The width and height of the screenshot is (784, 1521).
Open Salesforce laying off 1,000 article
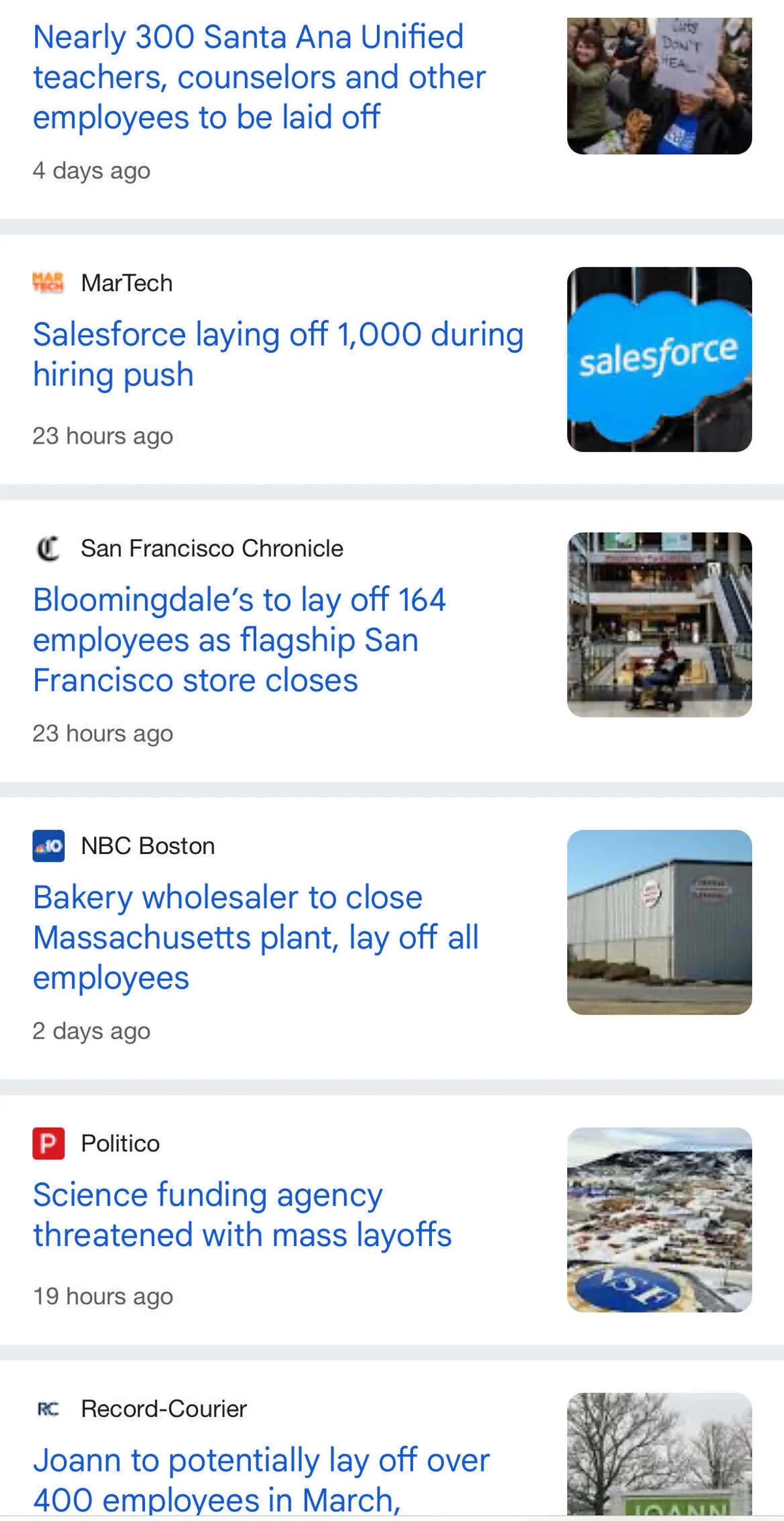pyautogui.click(x=278, y=354)
